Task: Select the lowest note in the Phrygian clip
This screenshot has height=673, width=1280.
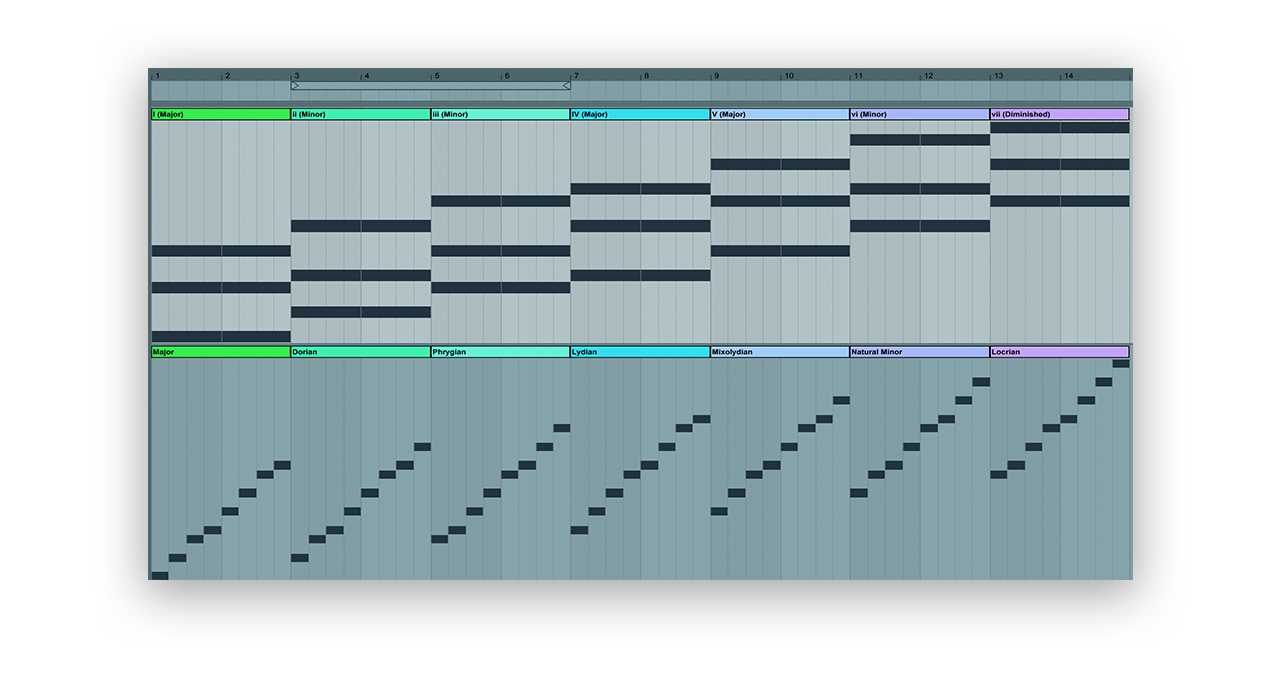Action: click(440, 539)
